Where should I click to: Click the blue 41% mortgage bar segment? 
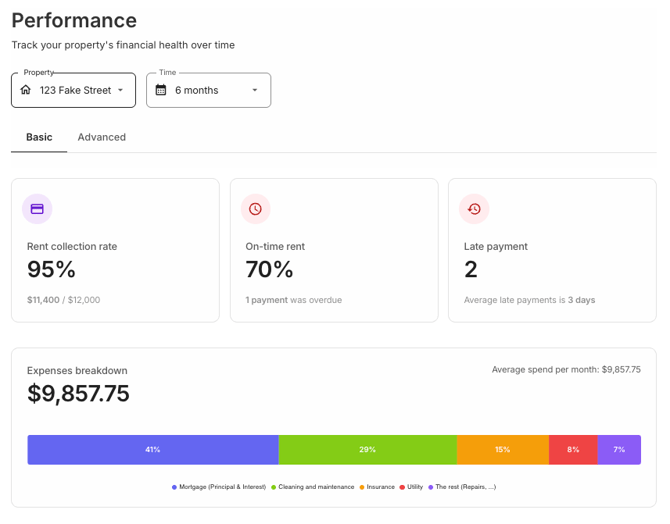[153, 450]
